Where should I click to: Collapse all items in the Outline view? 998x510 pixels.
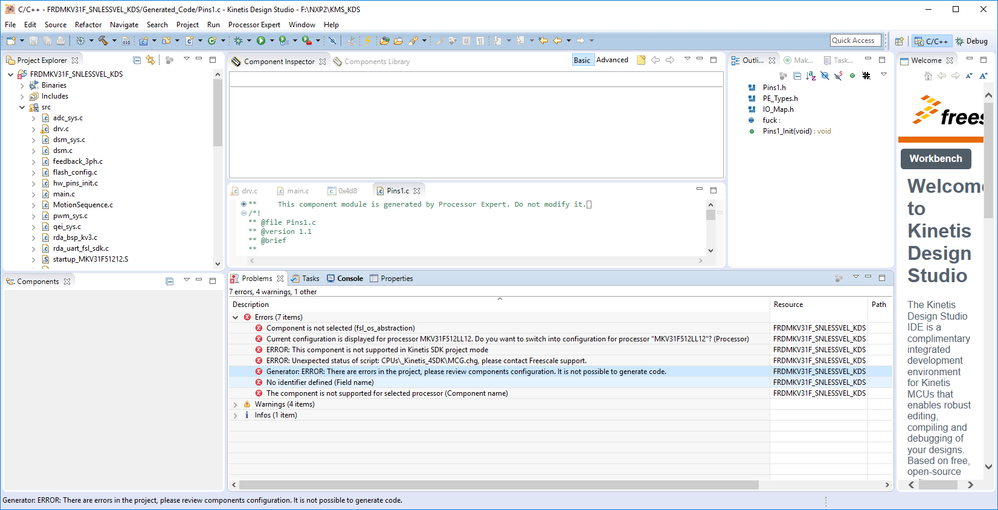click(x=797, y=75)
